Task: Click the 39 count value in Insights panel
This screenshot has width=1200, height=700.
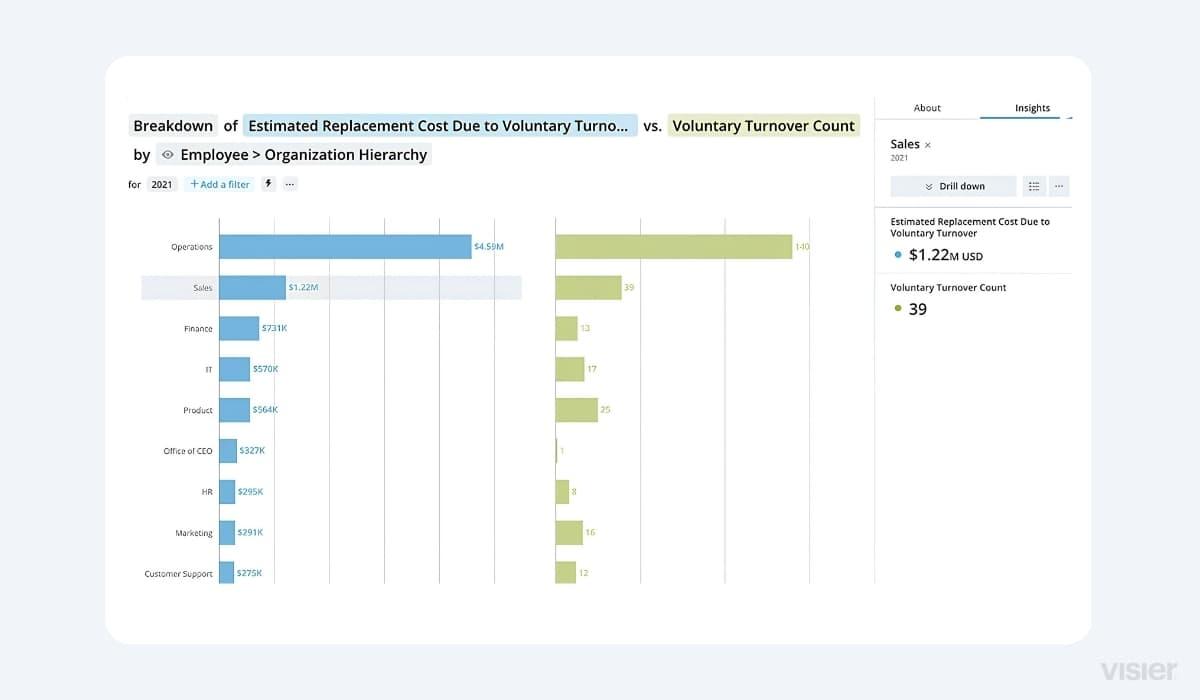Action: tap(917, 309)
